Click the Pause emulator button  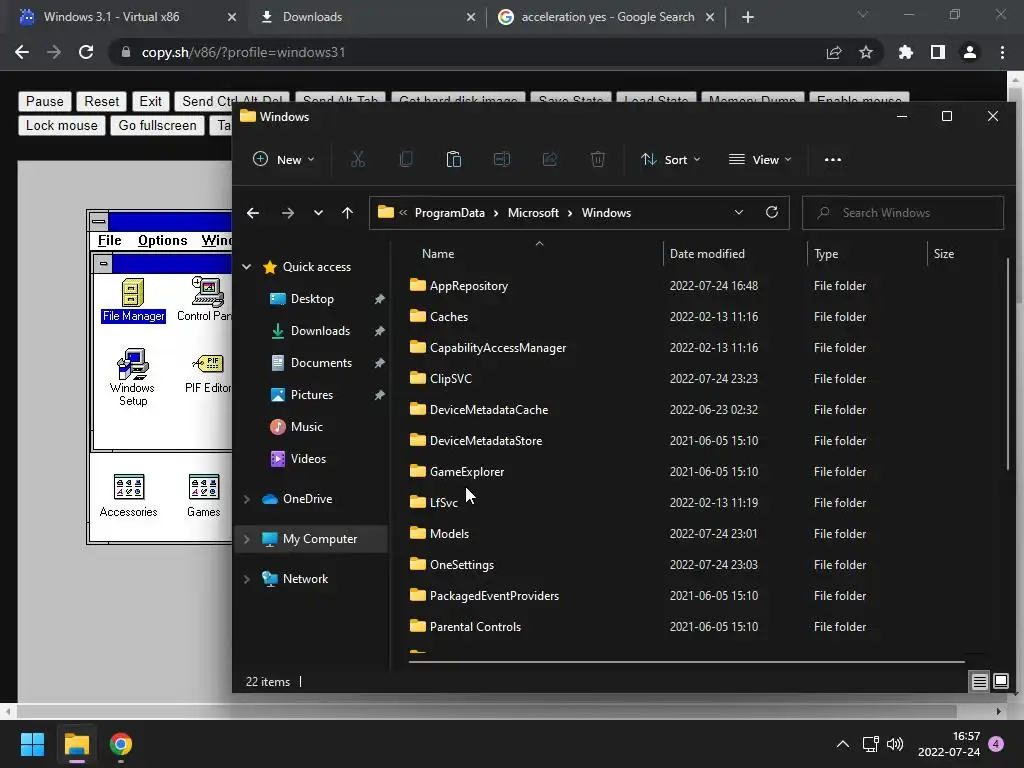click(x=44, y=101)
